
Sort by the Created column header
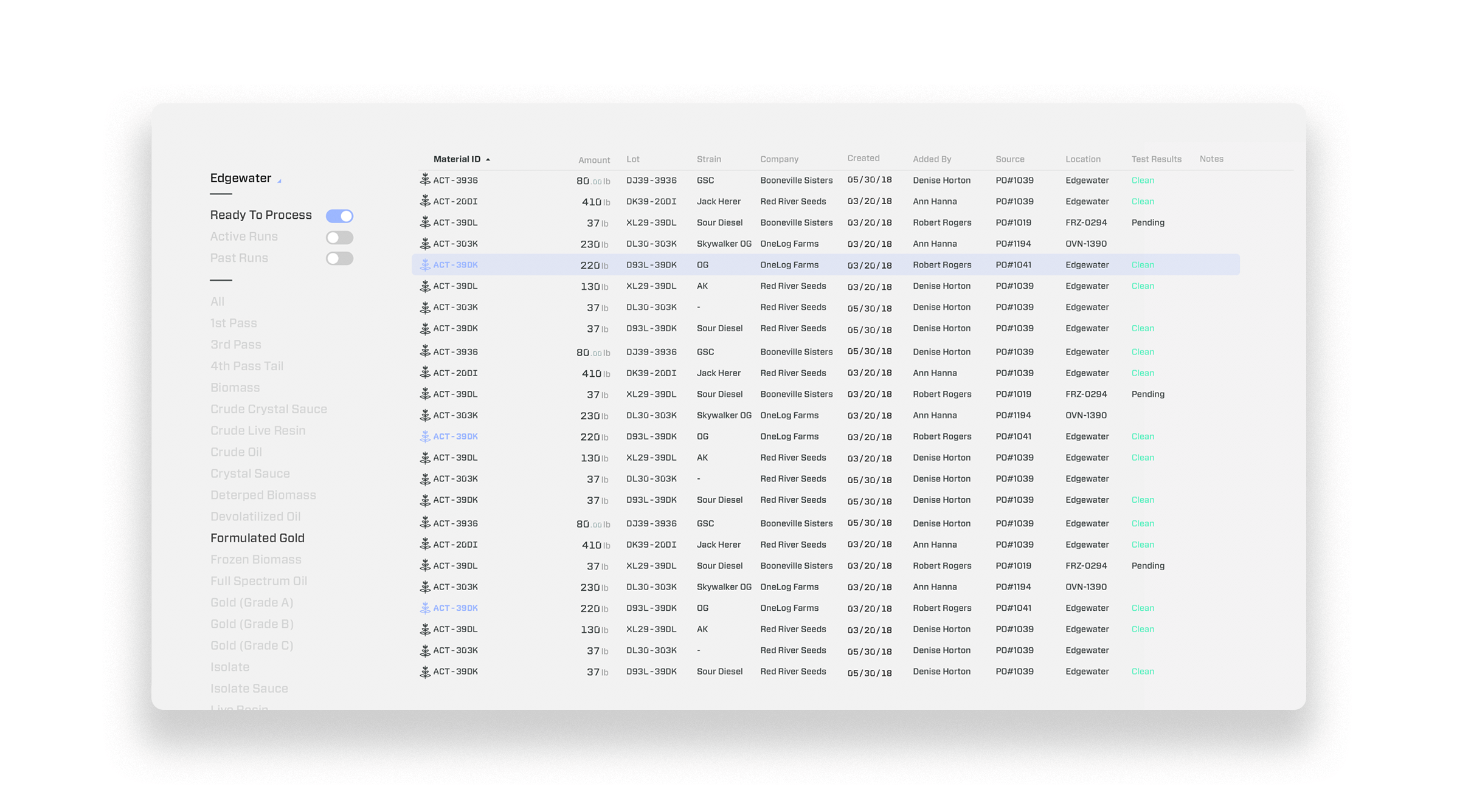(x=863, y=158)
